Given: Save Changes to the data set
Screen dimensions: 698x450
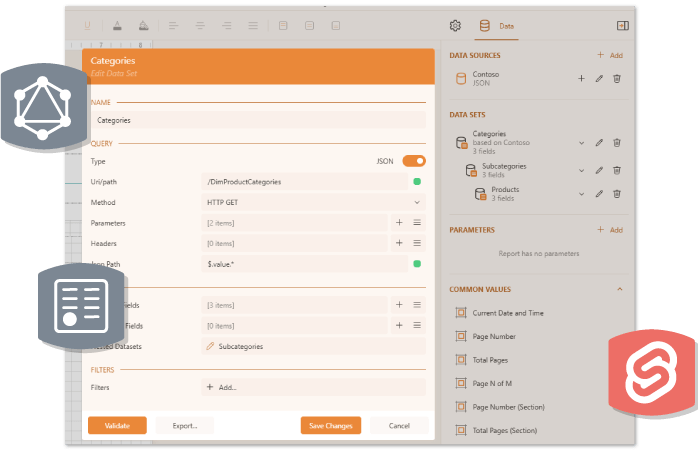Looking at the screenshot, I should [331, 426].
